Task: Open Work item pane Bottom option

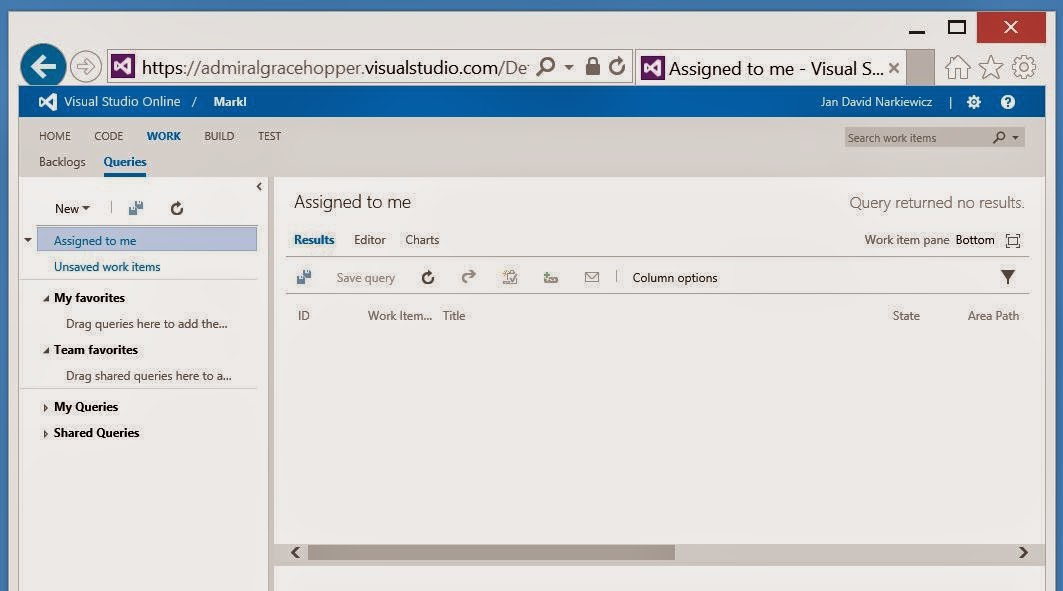Action: (x=975, y=240)
